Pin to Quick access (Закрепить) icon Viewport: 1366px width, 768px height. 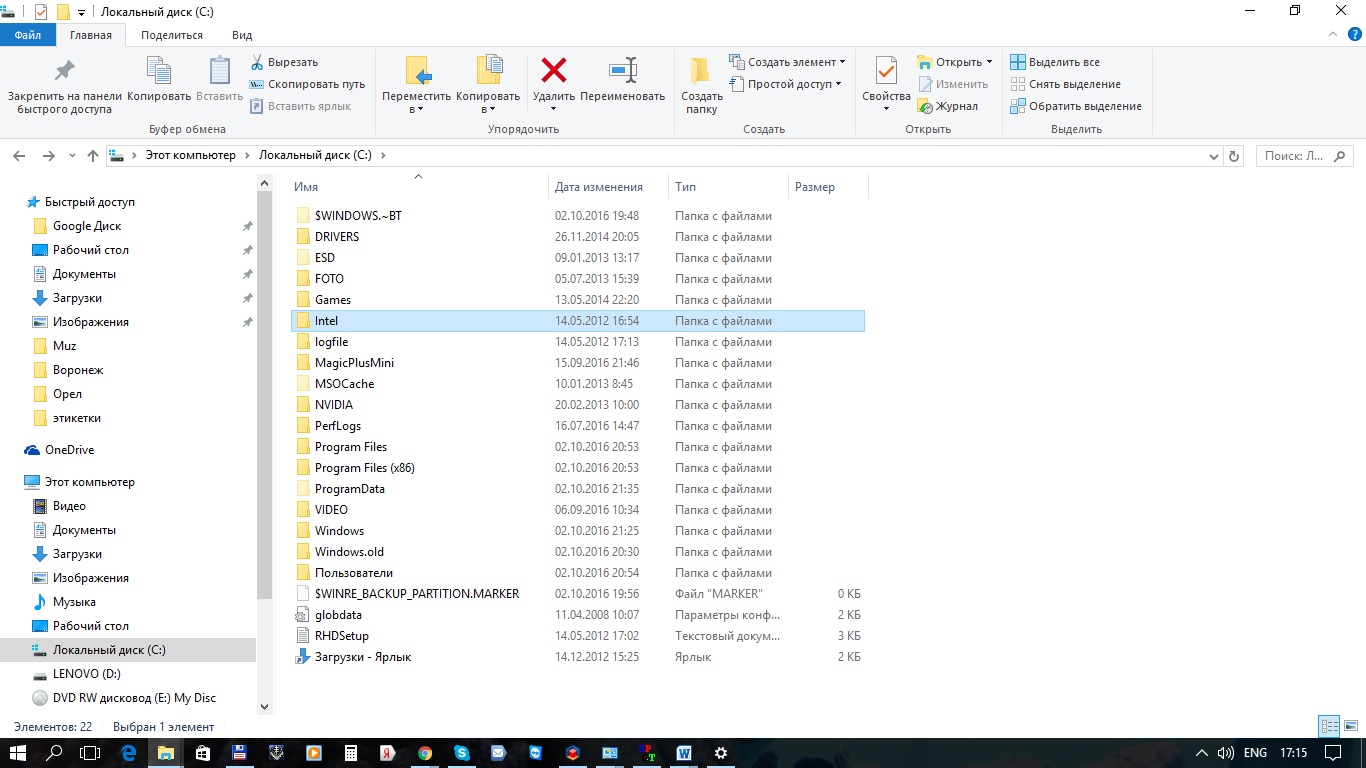(x=64, y=71)
